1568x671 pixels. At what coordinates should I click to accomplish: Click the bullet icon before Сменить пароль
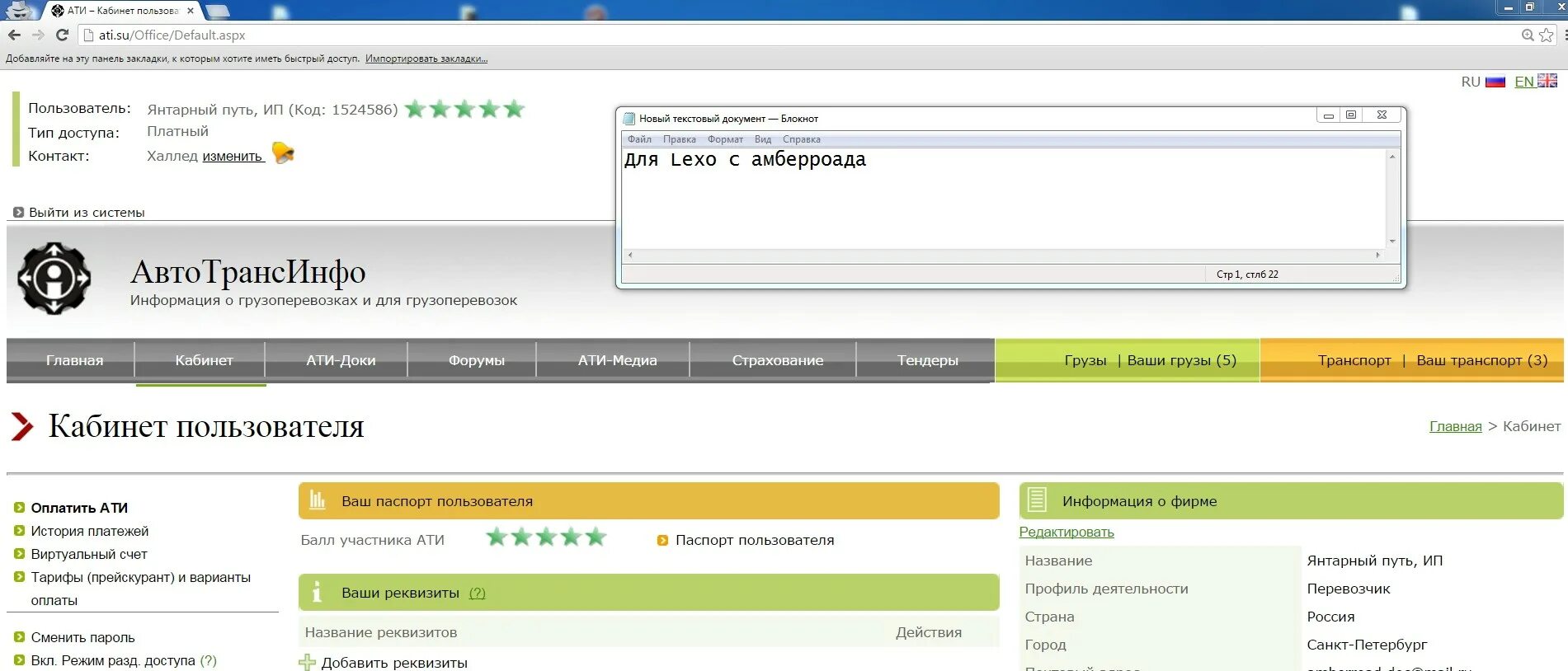20,636
